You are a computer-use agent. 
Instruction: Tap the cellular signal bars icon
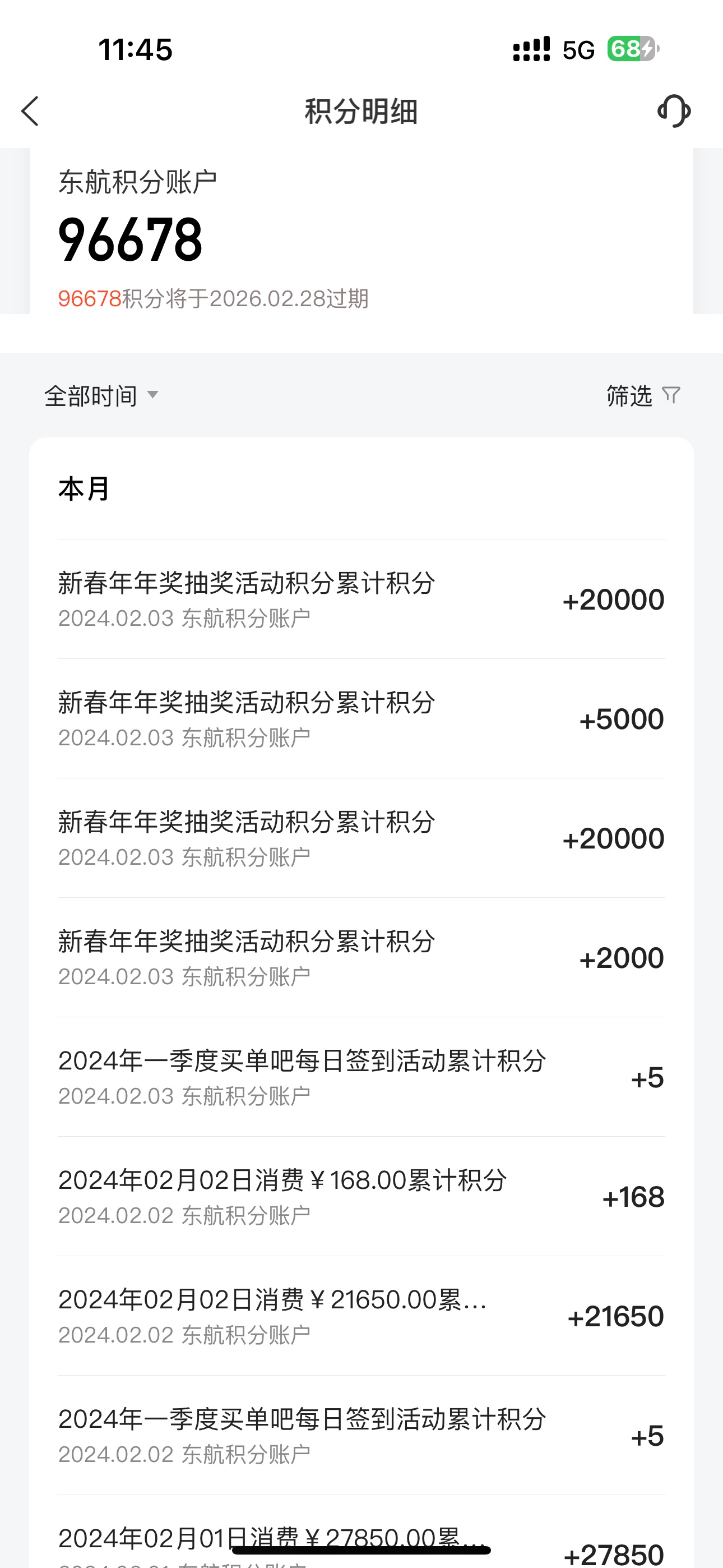point(531,49)
